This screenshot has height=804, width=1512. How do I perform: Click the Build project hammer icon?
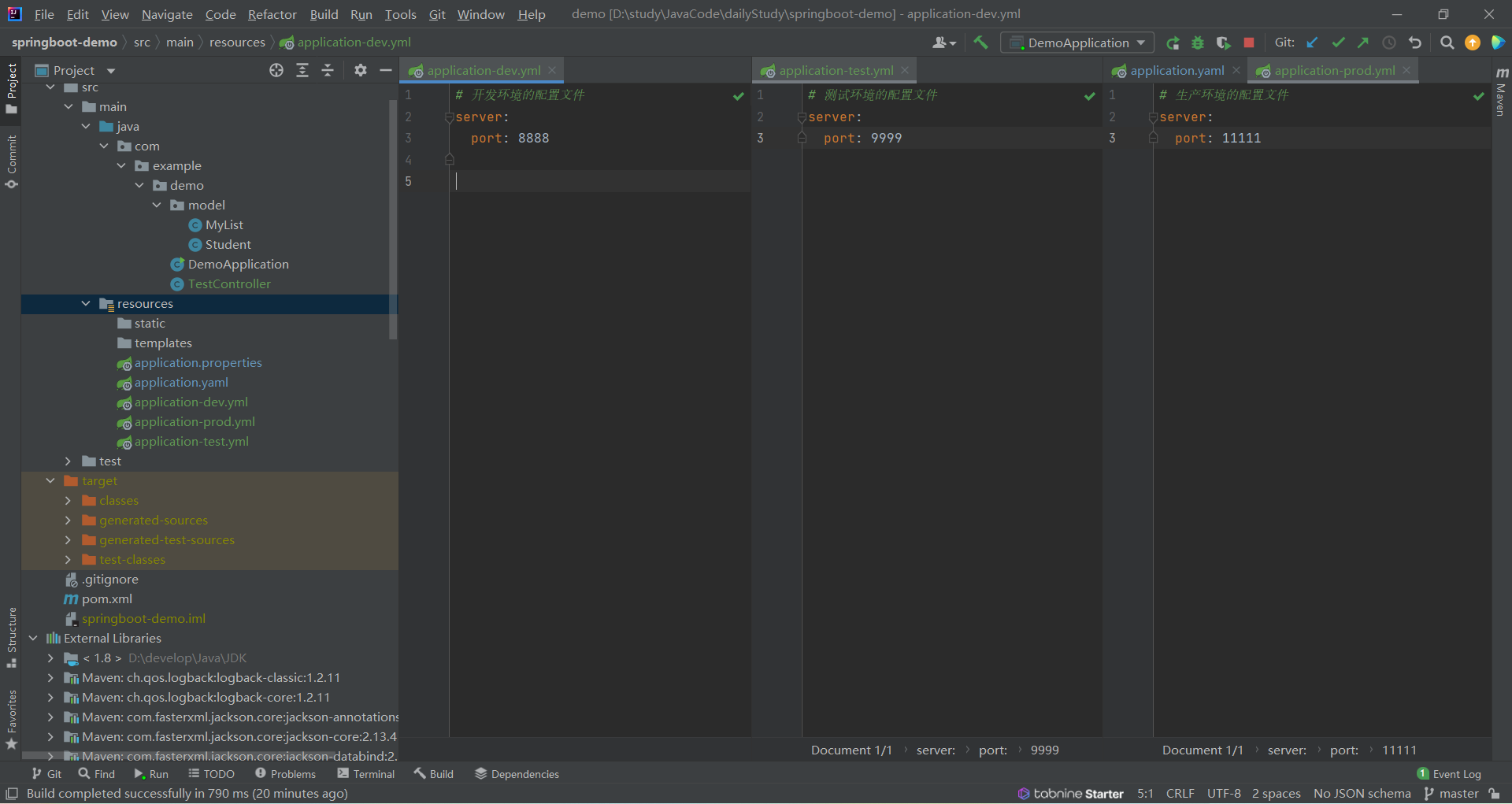click(x=980, y=43)
